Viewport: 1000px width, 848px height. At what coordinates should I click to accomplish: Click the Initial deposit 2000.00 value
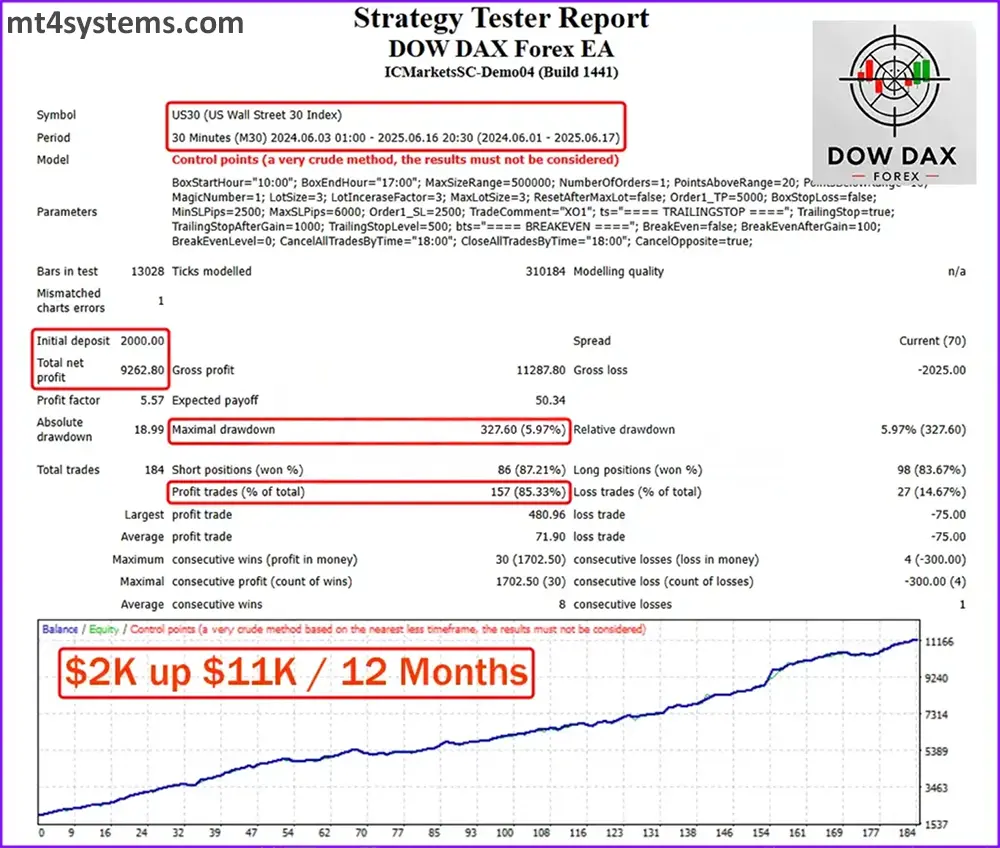pos(143,341)
